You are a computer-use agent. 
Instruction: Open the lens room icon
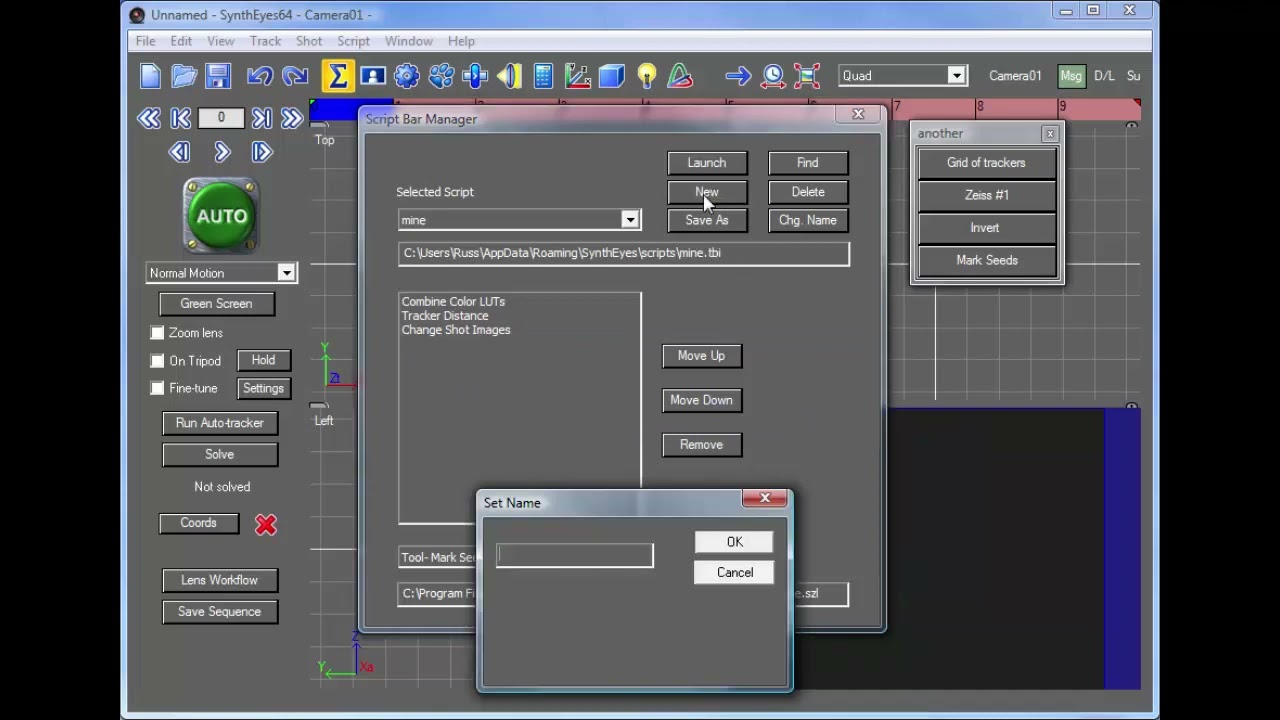pos(509,76)
